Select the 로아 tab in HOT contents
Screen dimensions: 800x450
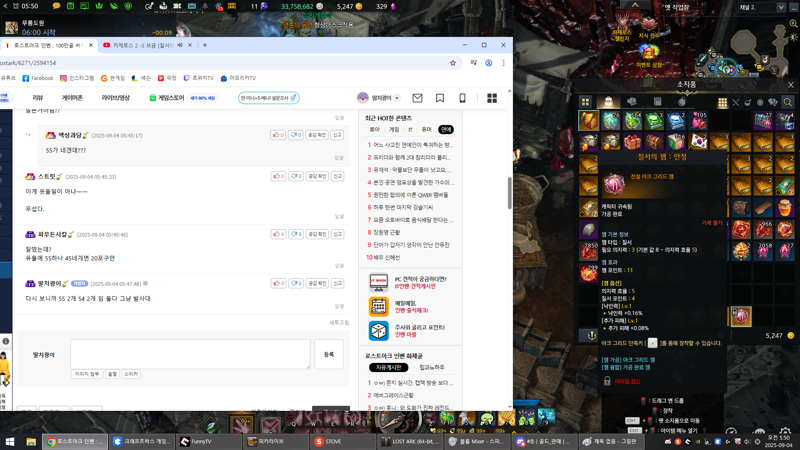click(x=374, y=130)
